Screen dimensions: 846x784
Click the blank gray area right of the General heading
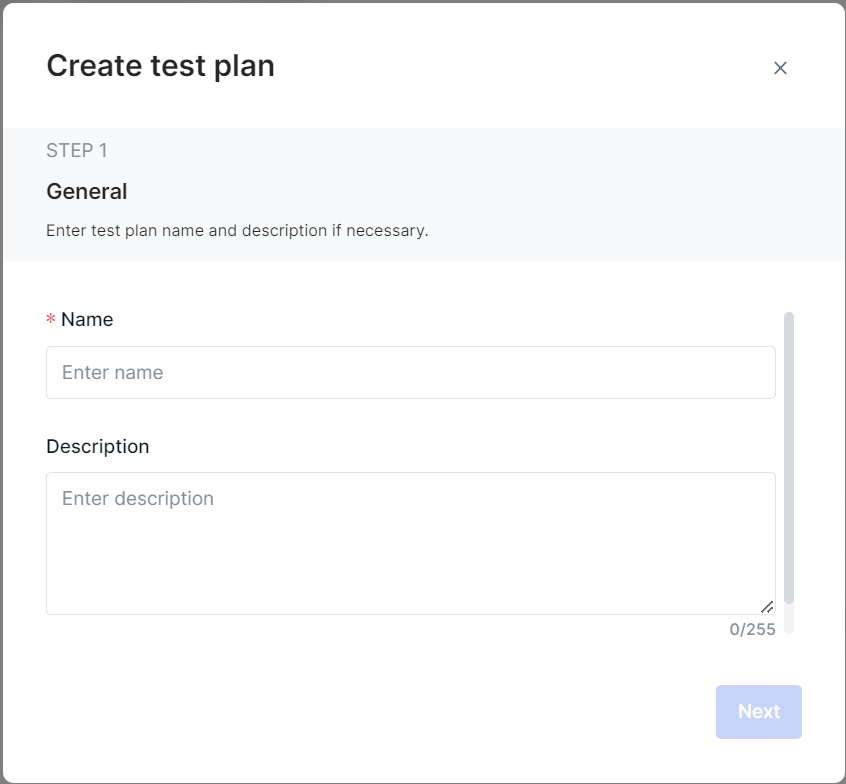coord(486,192)
